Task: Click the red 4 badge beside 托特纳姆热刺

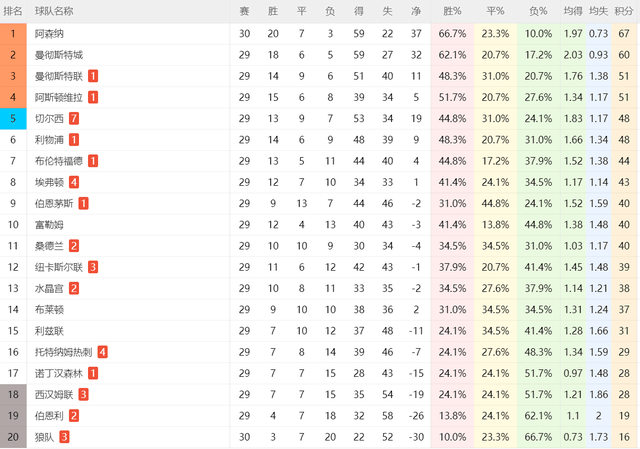Action: click(103, 352)
